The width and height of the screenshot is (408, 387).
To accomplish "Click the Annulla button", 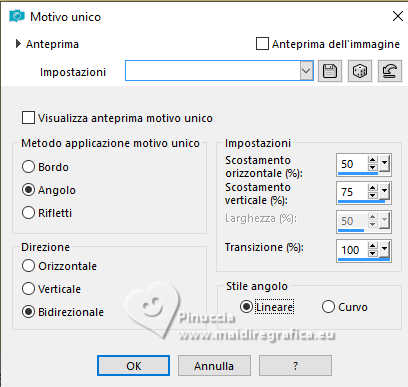I will [x=214, y=366].
